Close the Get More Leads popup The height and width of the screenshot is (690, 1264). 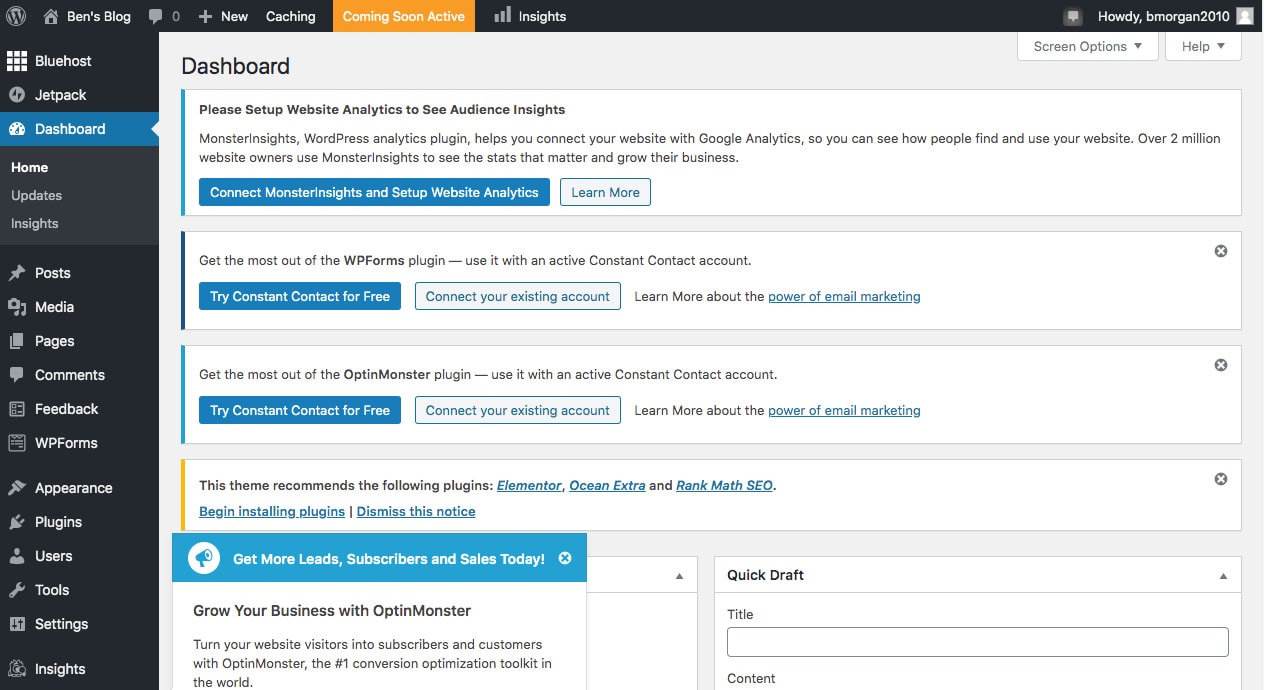click(x=565, y=558)
